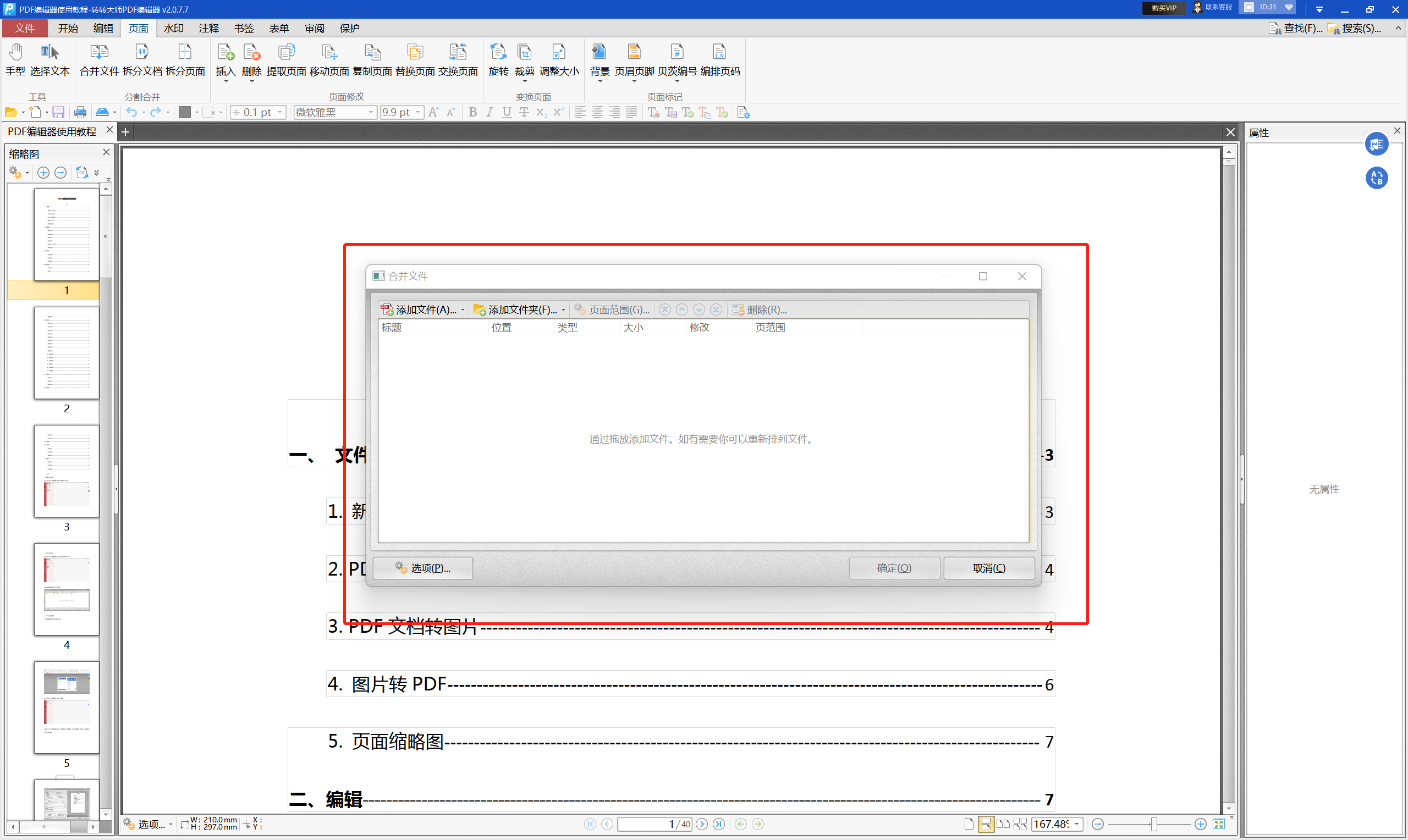Toggle Underline formatting in format toolbar
The image size is (1408, 840).
tap(507, 112)
